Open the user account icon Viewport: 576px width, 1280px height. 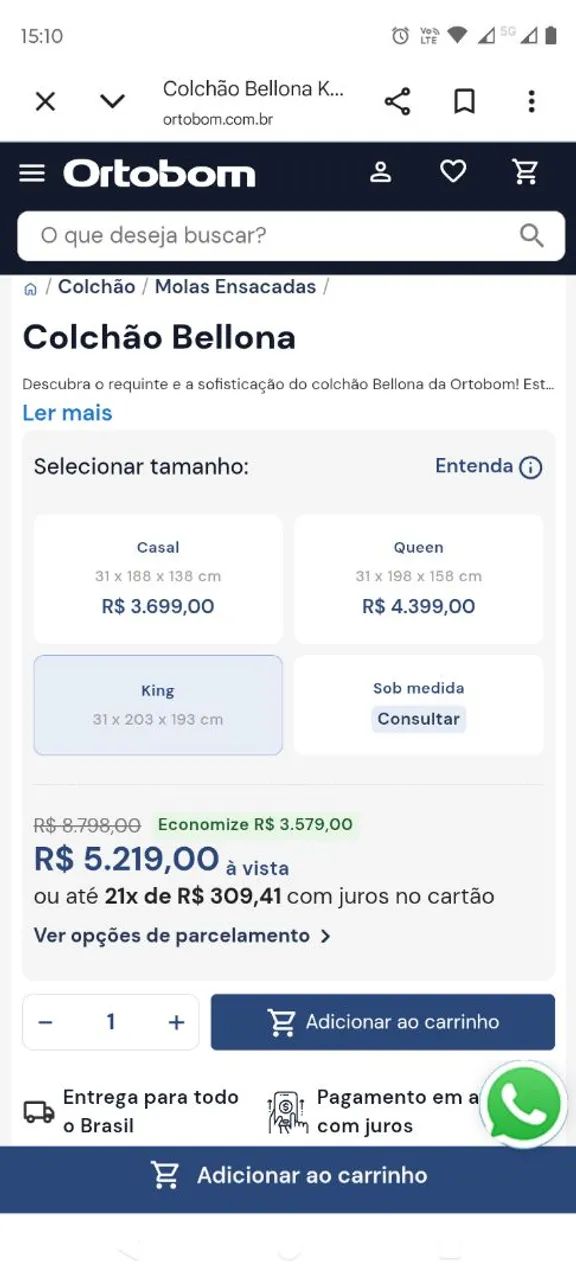point(380,172)
